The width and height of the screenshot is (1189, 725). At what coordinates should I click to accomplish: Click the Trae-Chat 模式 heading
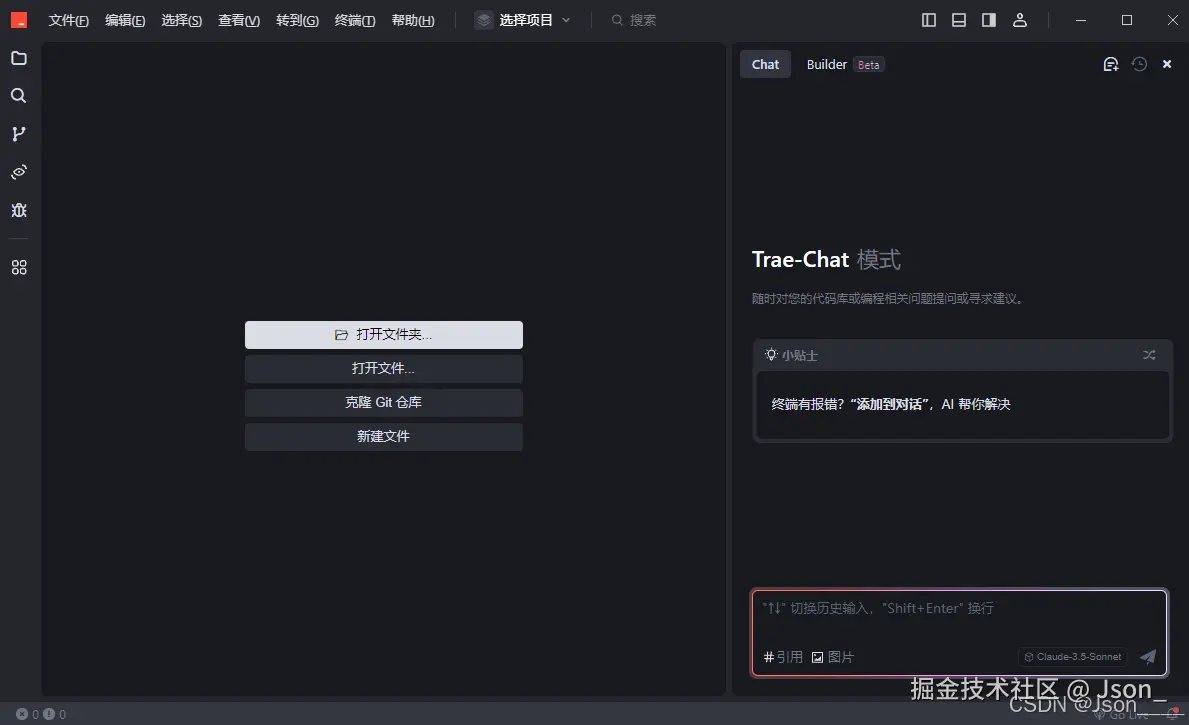[x=827, y=260]
